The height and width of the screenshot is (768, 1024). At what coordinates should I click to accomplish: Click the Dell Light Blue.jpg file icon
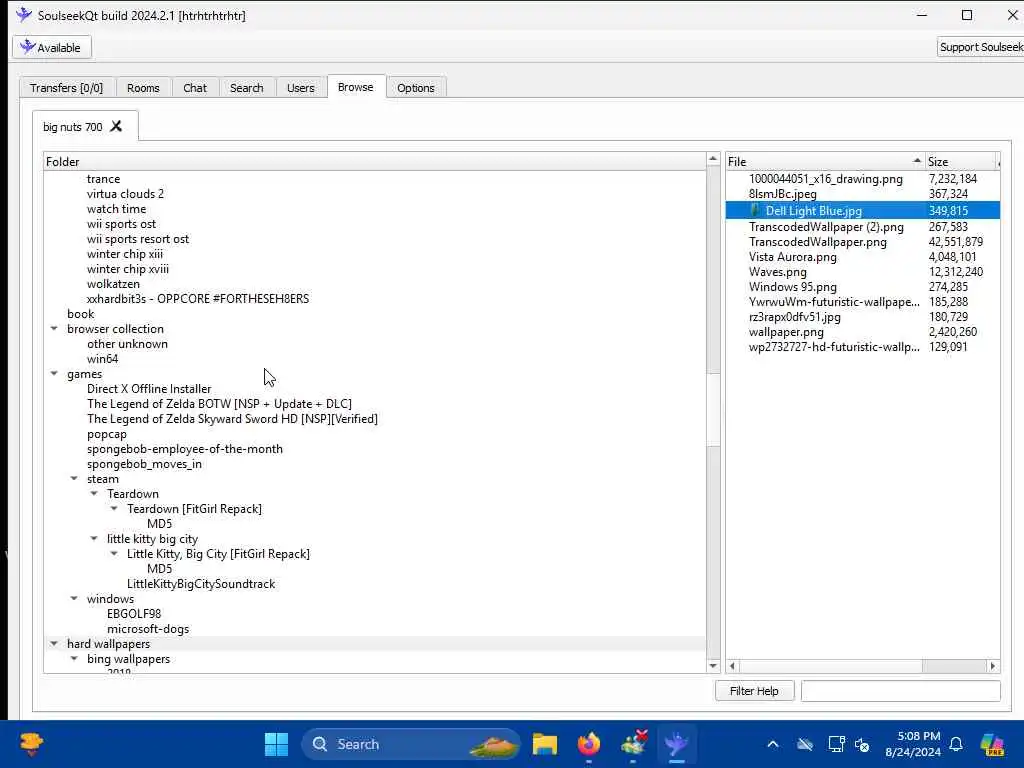pos(755,210)
